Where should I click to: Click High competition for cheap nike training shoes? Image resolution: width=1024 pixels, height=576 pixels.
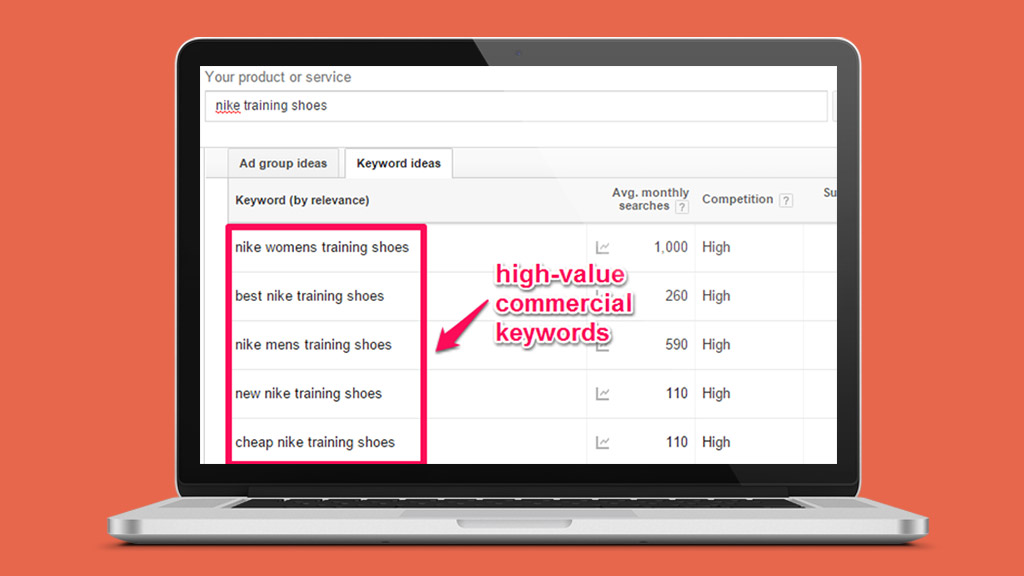716,442
